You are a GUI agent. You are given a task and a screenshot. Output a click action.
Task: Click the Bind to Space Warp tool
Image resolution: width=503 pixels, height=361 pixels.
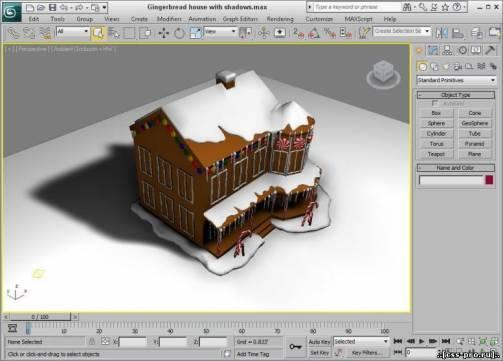tap(45, 33)
